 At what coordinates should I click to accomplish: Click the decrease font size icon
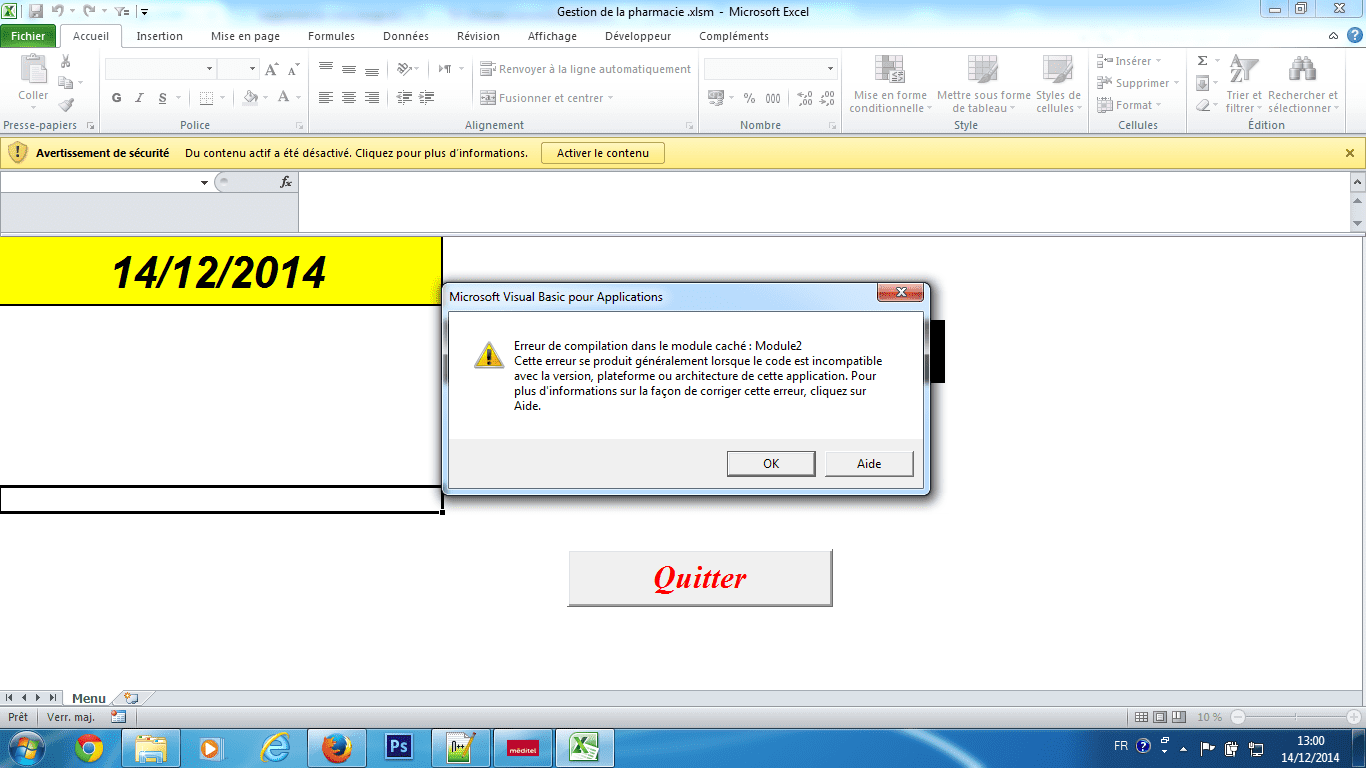point(293,70)
